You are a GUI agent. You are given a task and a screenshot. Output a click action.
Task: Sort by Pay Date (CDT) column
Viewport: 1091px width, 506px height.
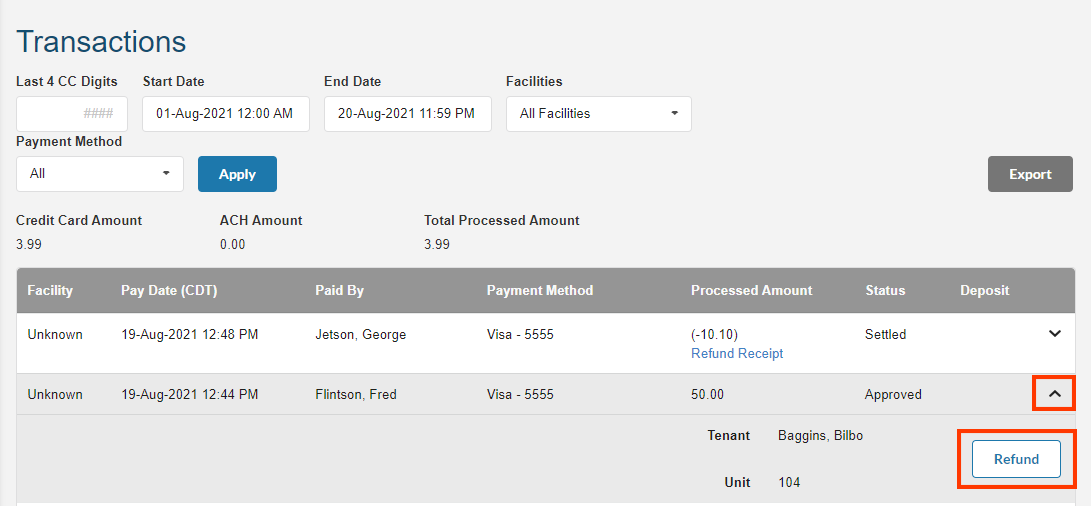[169, 291]
